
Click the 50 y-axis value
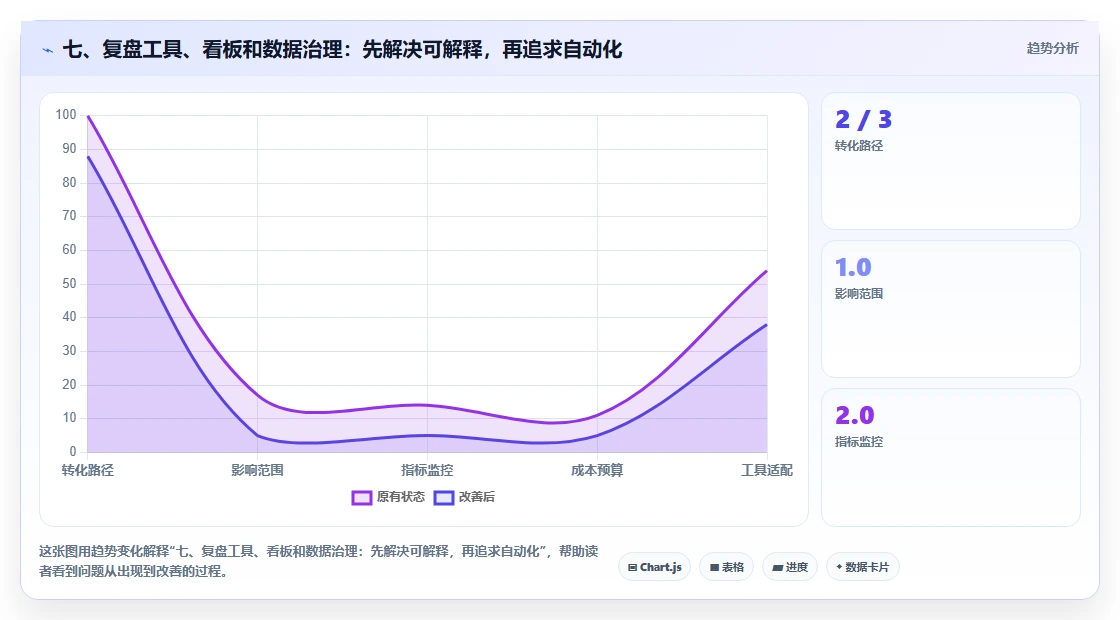coord(69,284)
